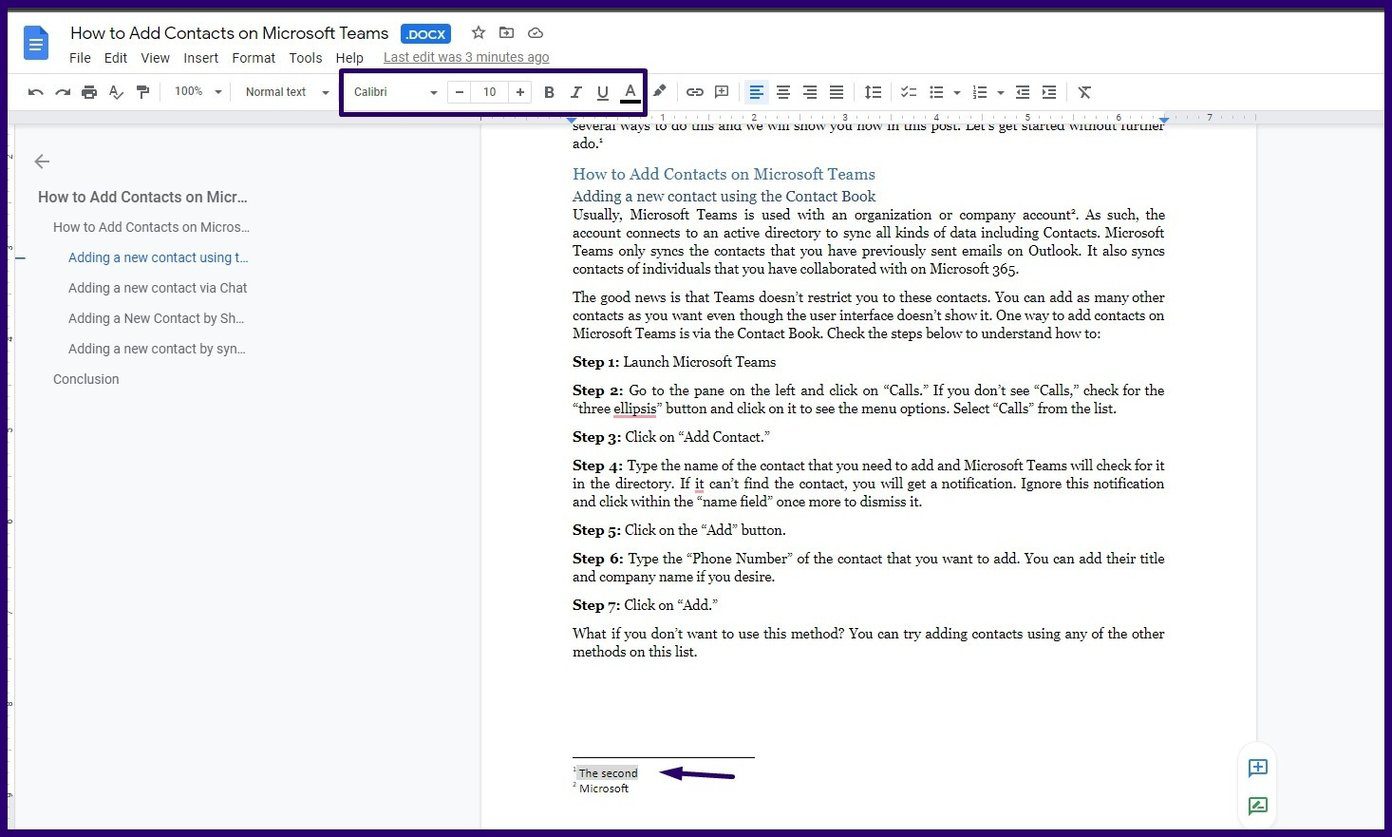Set right text alignment
Image resolution: width=1392 pixels, height=837 pixels.
[x=810, y=92]
